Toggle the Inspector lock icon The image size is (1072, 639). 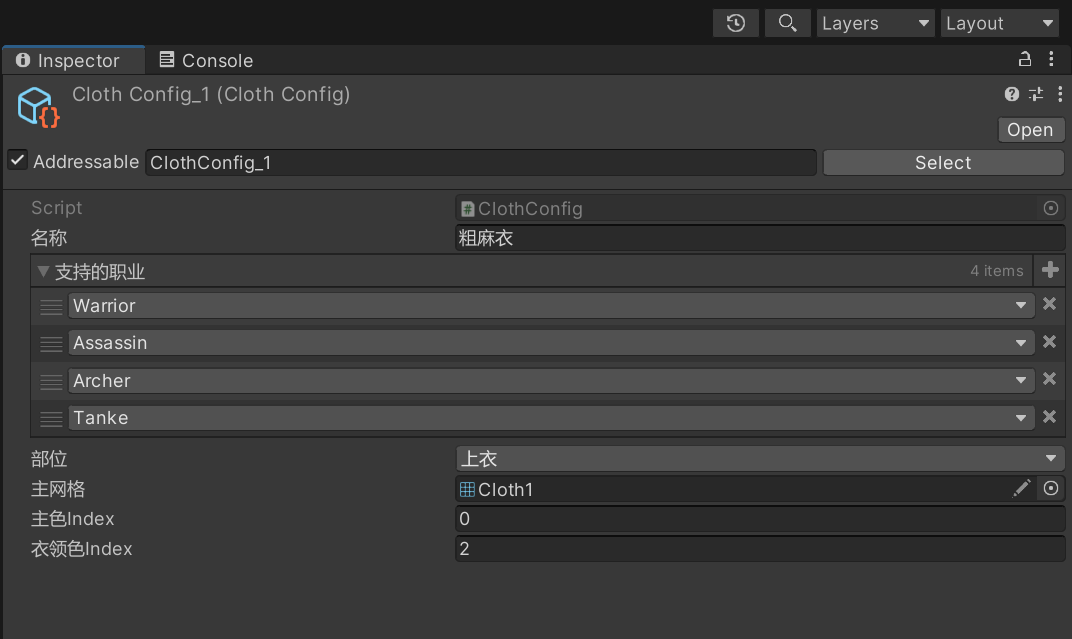coord(1024,60)
